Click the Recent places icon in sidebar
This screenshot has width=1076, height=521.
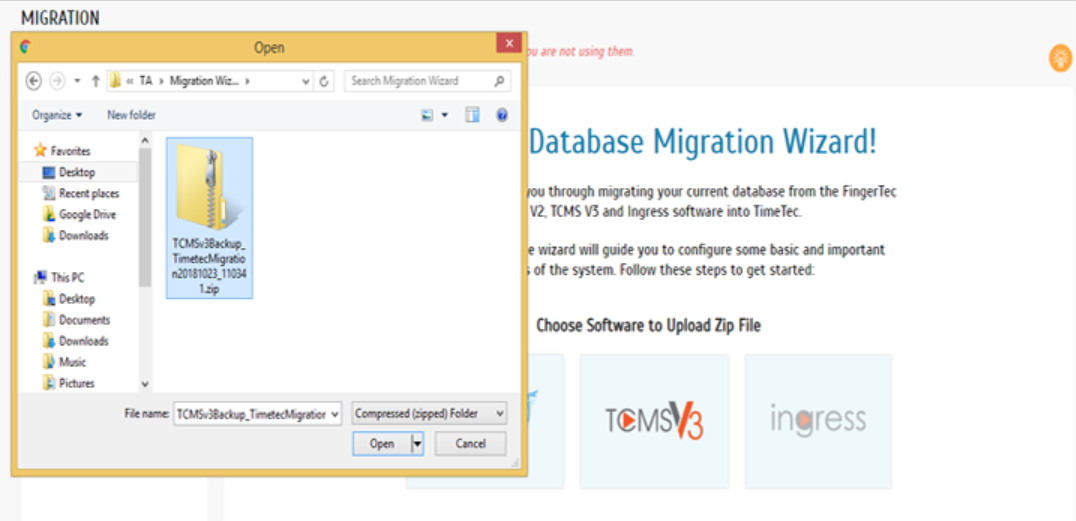49,194
